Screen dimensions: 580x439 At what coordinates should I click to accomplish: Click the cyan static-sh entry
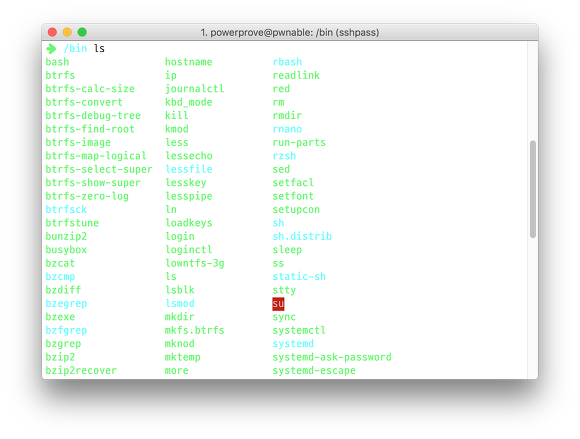pyautogui.click(x=299, y=277)
